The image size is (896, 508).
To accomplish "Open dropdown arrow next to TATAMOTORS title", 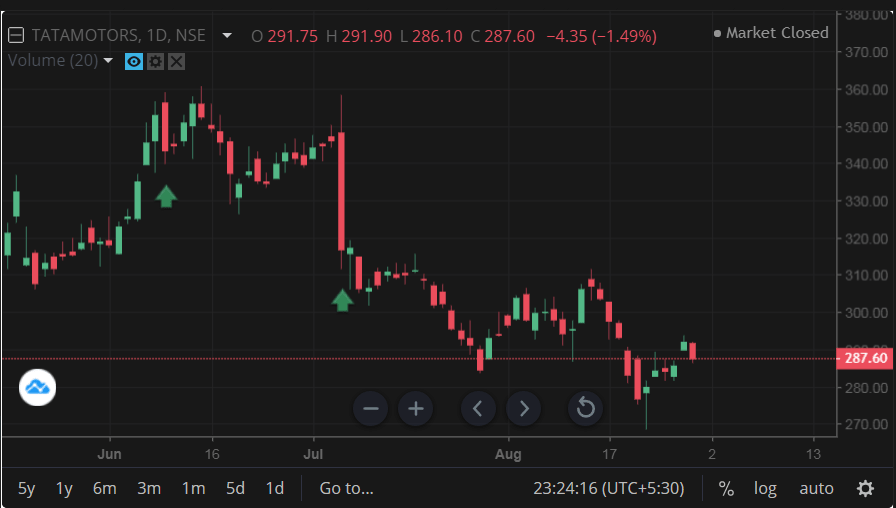I will coord(227,35).
